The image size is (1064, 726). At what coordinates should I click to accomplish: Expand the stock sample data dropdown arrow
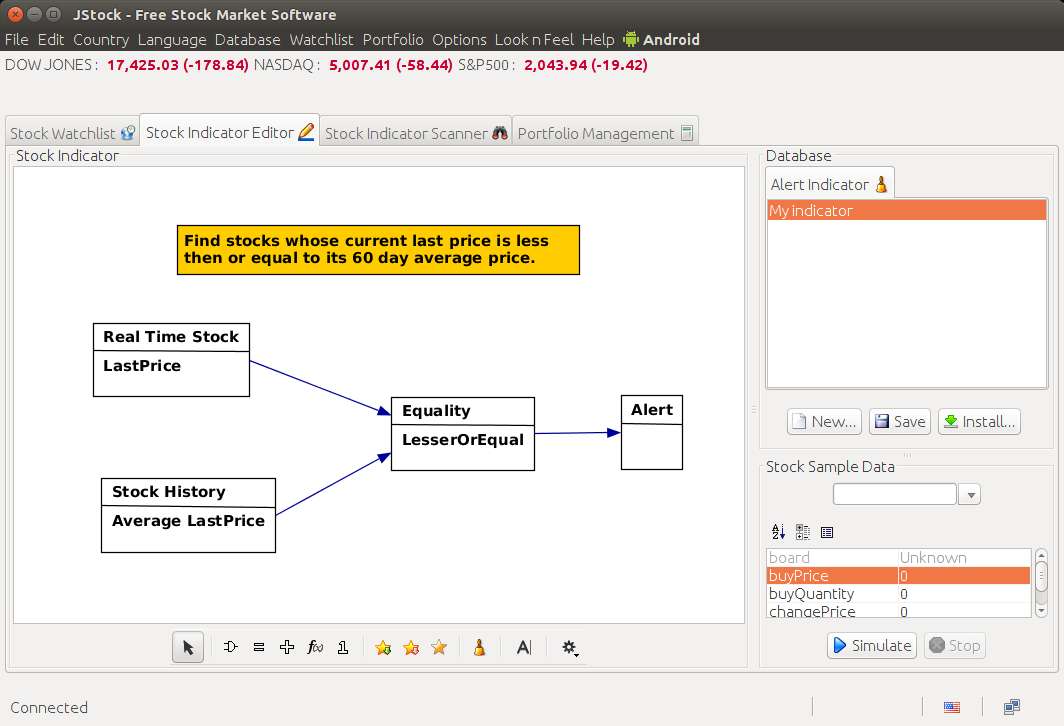(x=971, y=495)
